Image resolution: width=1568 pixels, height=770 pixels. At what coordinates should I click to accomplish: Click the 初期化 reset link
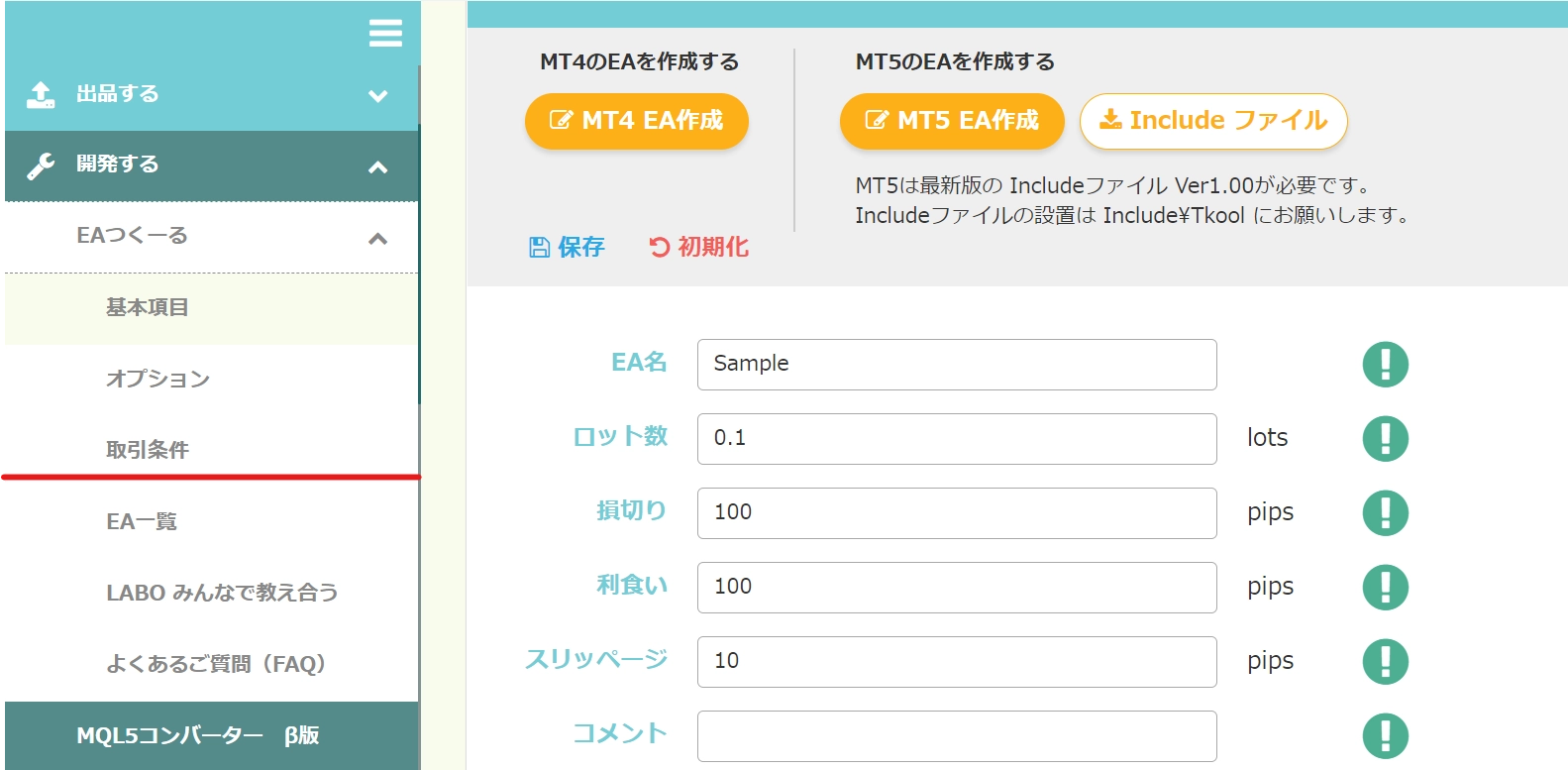click(698, 247)
